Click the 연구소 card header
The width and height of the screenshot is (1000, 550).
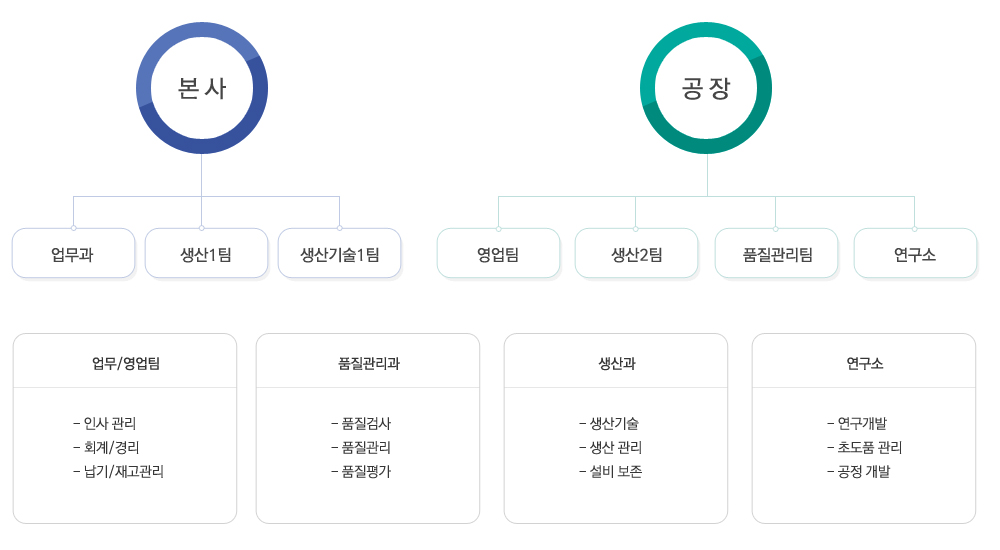click(x=864, y=363)
